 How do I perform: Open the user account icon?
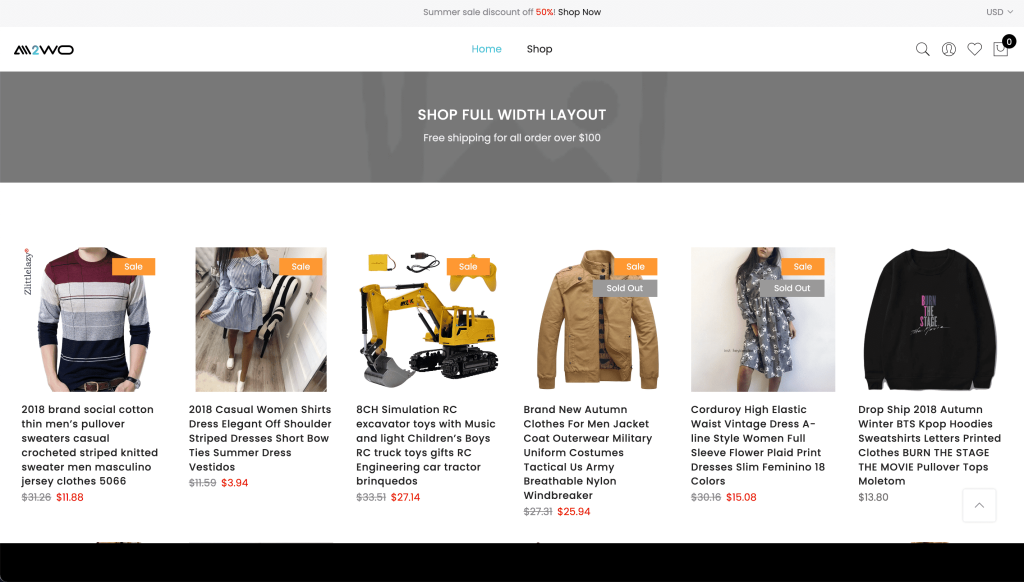948,49
